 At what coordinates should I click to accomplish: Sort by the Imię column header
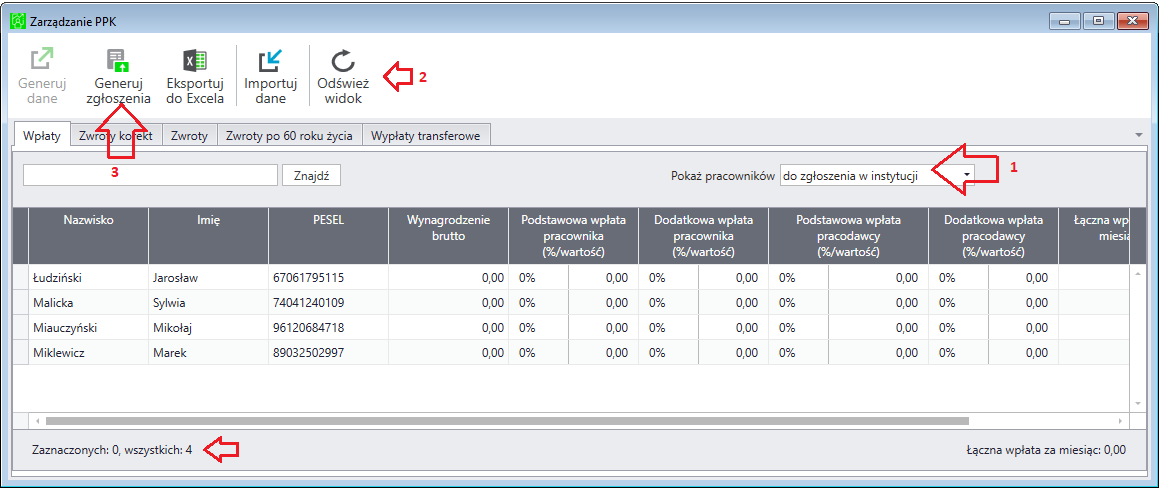pyautogui.click(x=209, y=236)
